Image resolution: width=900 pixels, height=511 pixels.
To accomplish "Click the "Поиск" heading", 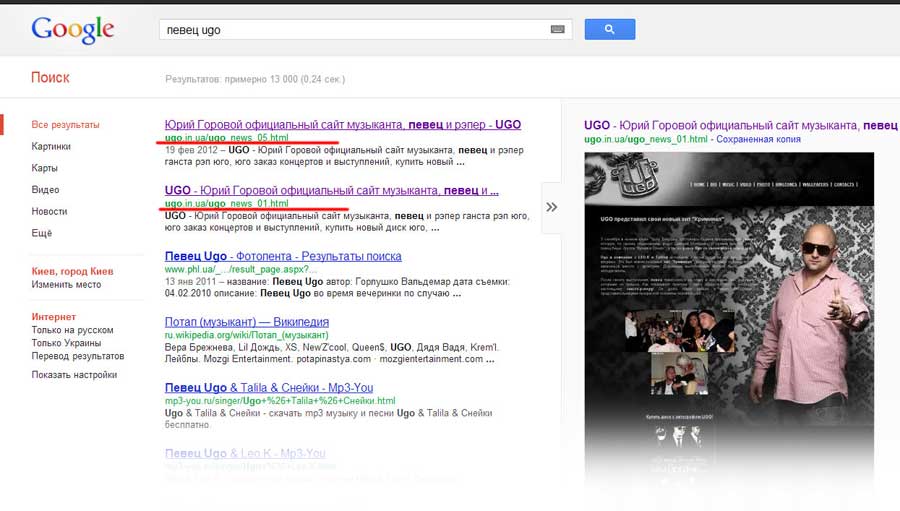I will 50,78.
